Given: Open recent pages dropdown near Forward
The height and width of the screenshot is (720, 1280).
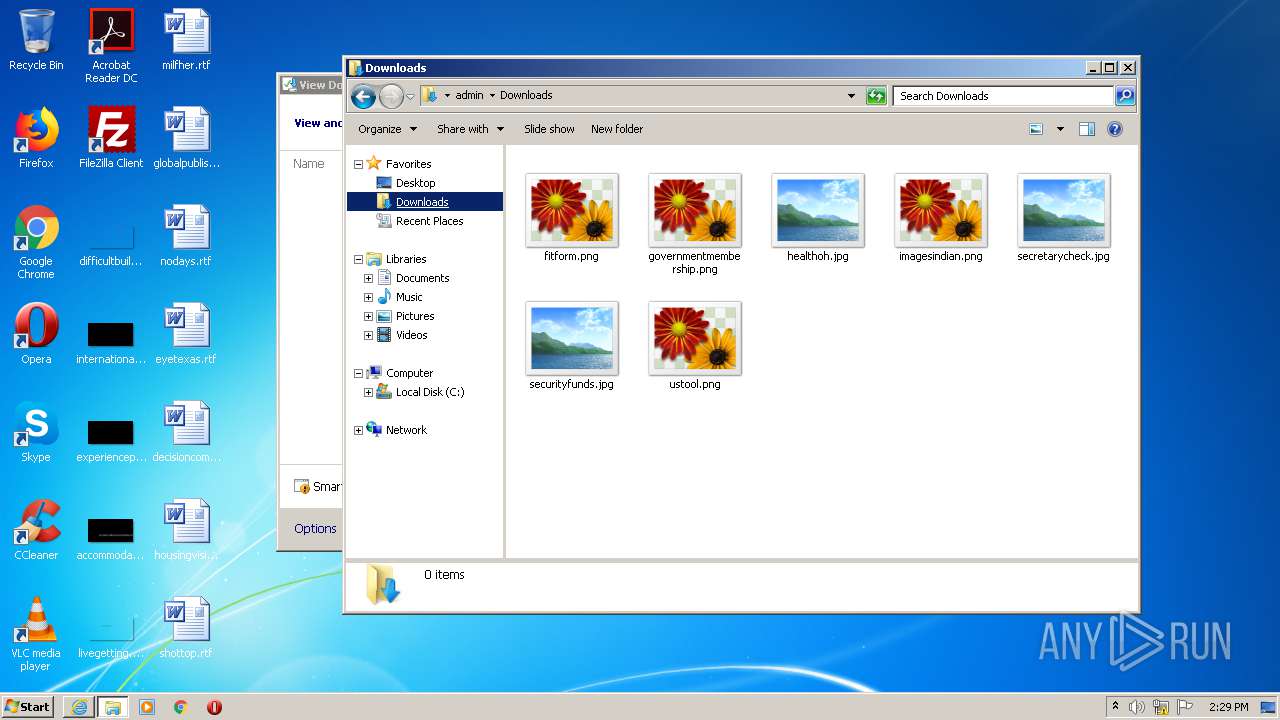Looking at the screenshot, I should pyautogui.click(x=410, y=97).
